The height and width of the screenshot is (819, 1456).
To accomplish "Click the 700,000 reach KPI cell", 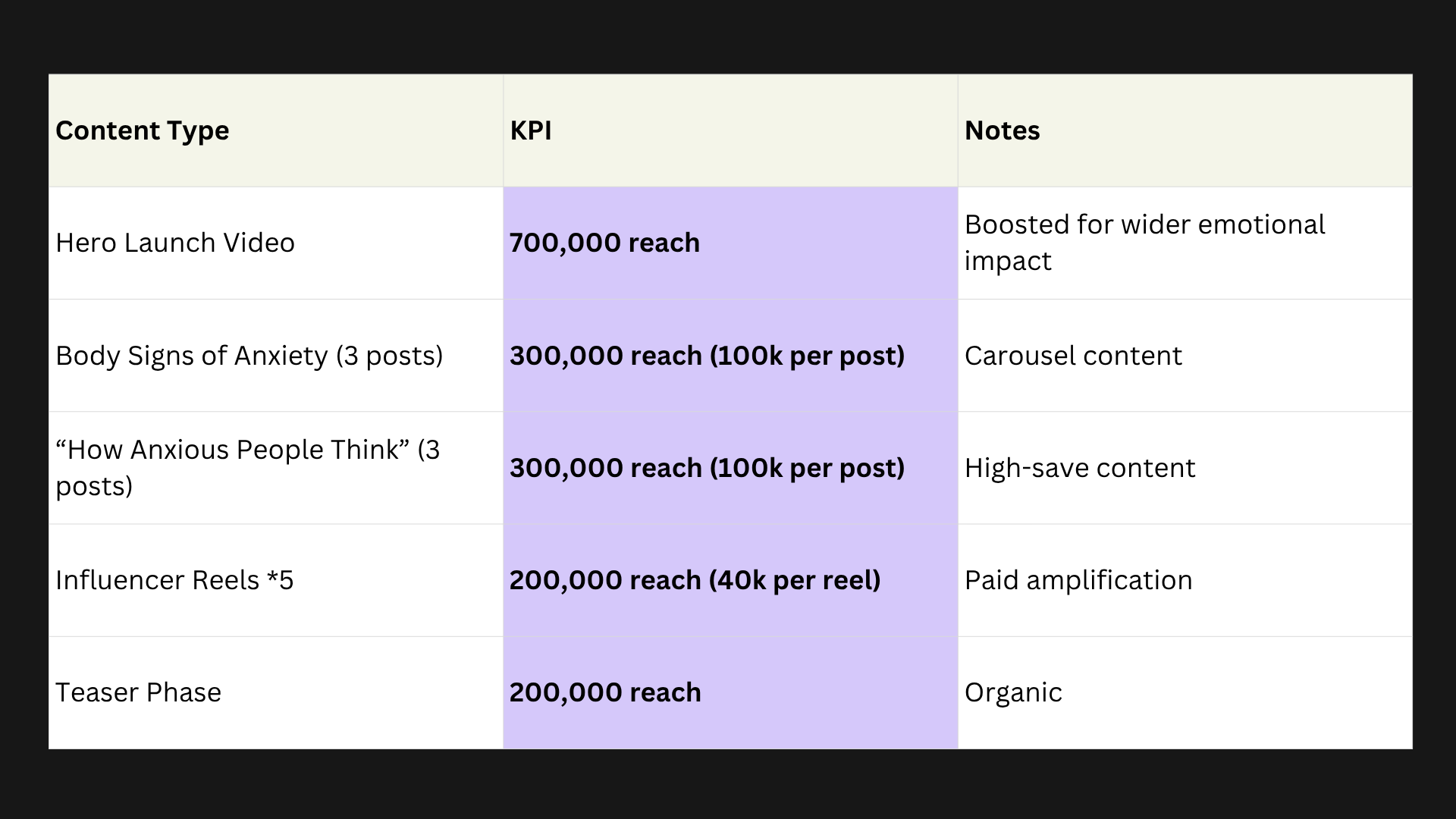I will 730,243.
